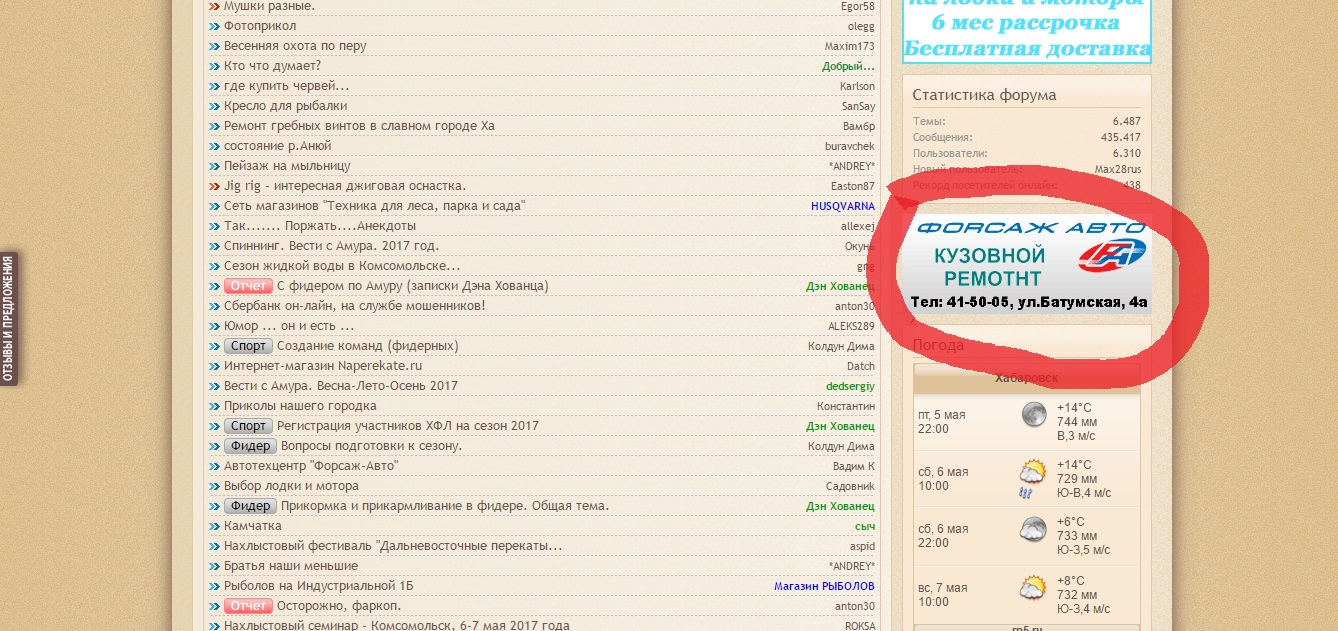Open the Автотехцентр "Форсаж-Авто" topic
Viewport: 1338px width, 631px height.
point(311,466)
